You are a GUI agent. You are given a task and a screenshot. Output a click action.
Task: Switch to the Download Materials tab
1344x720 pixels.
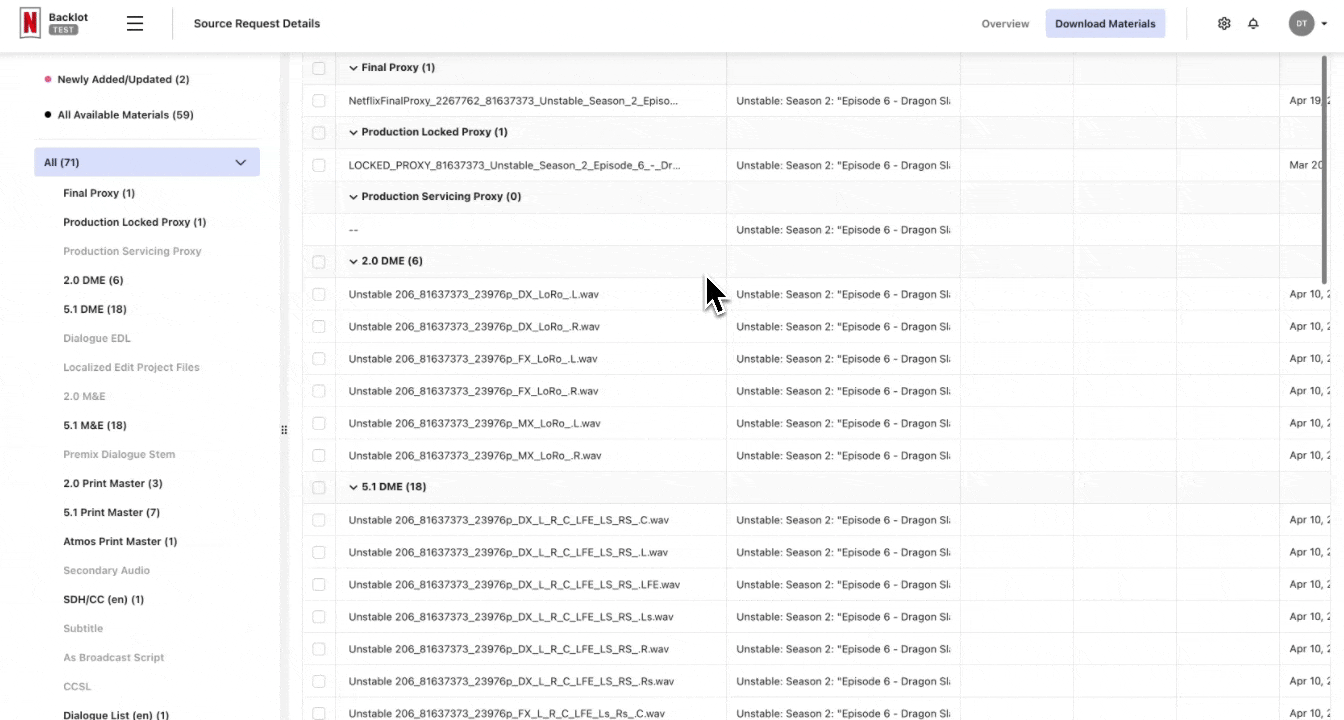1105,24
